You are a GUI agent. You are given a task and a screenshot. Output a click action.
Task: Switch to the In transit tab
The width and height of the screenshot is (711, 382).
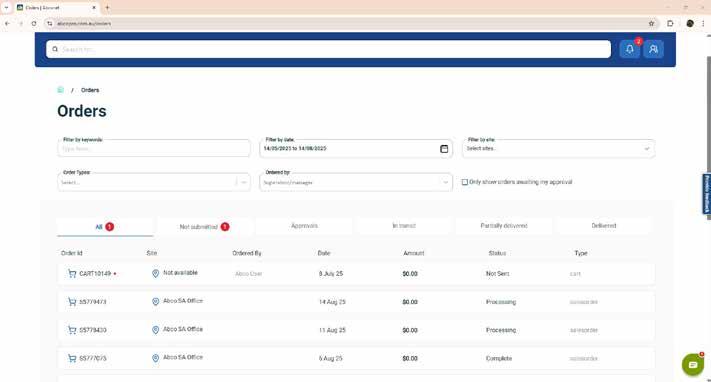[x=404, y=226]
